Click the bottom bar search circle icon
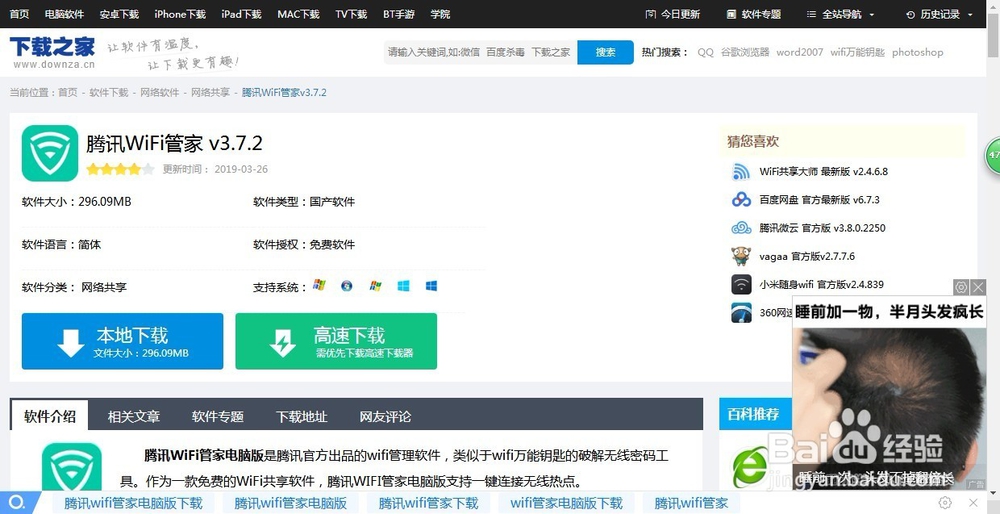 [17, 503]
